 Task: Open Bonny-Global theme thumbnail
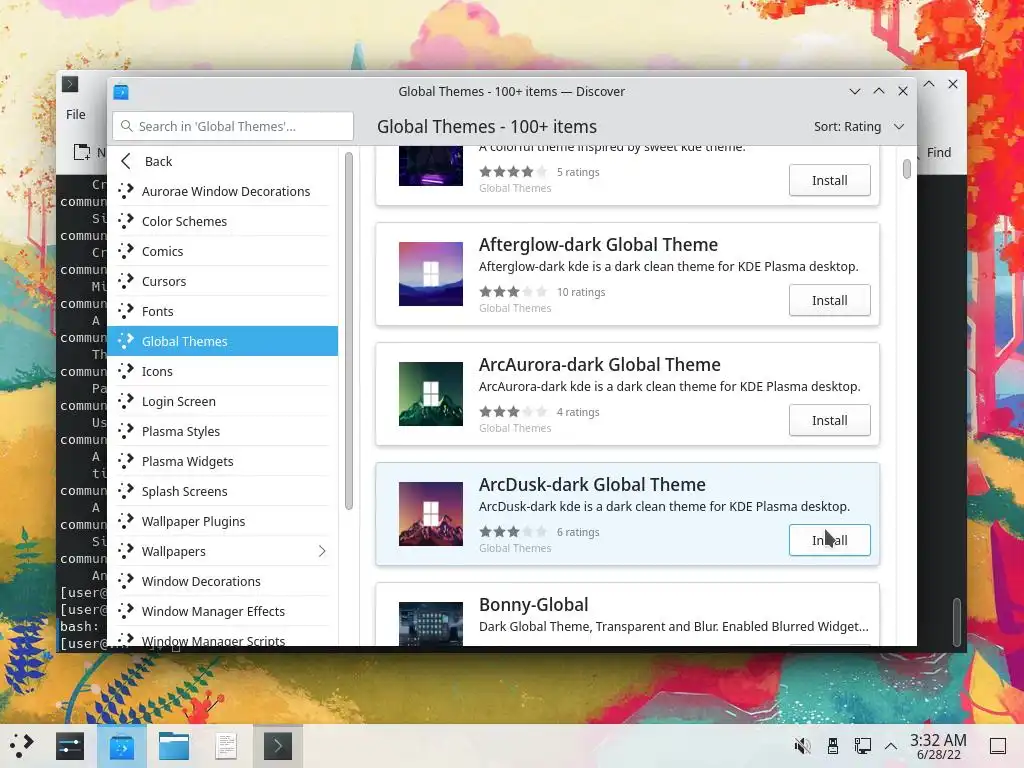point(431,624)
